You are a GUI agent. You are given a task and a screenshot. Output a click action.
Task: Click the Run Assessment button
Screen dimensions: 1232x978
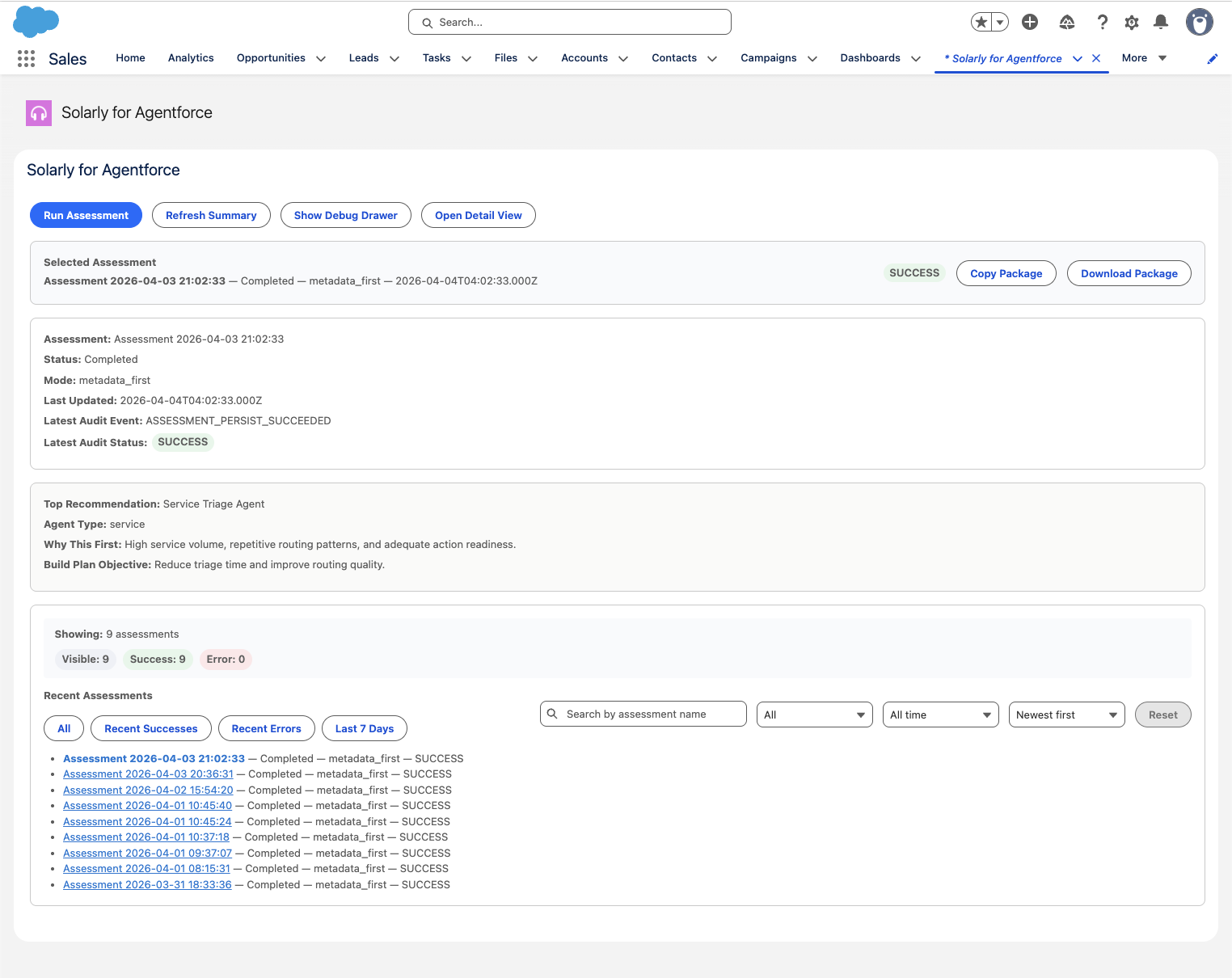(86, 215)
